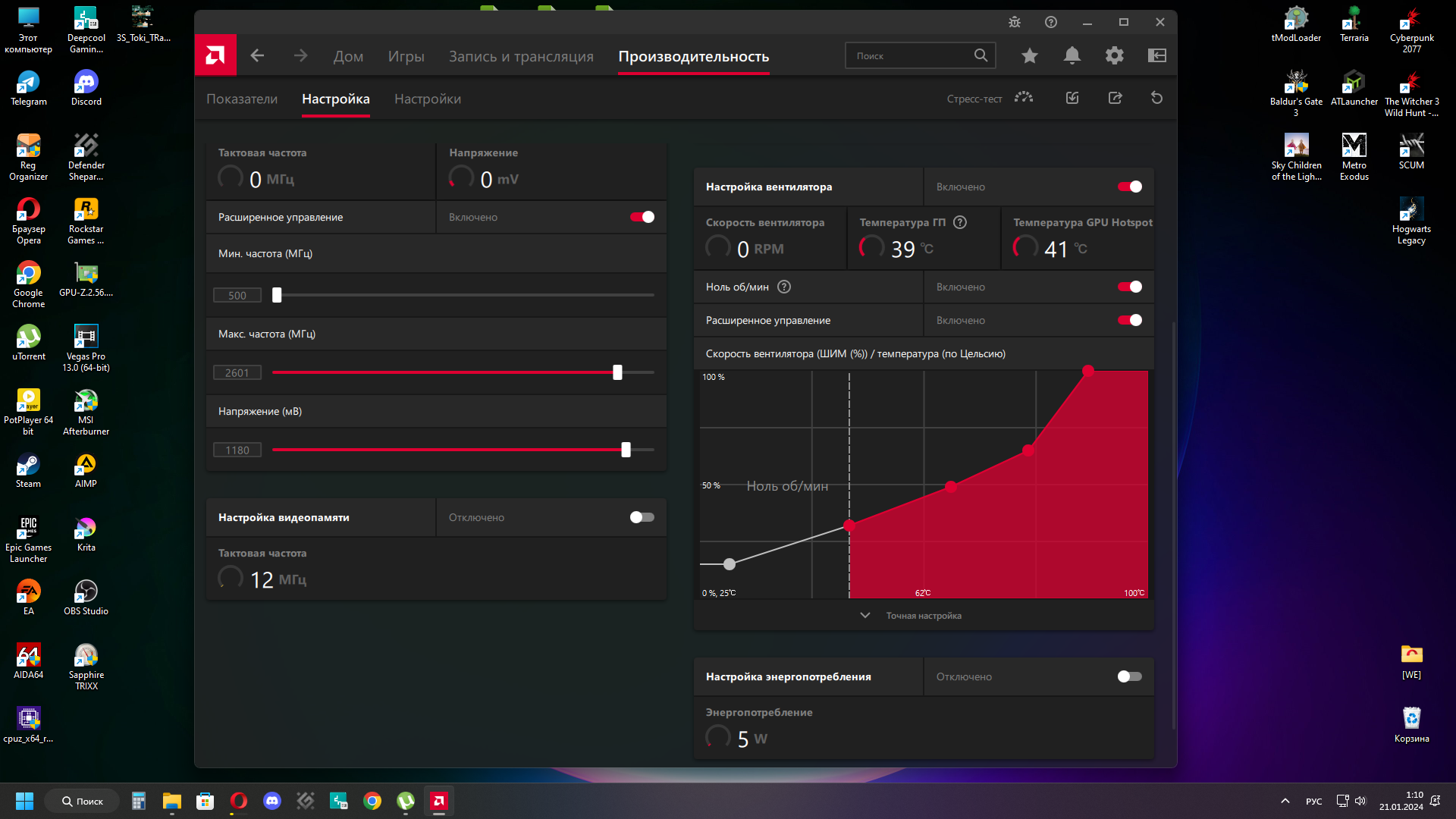Click the Стресс-тест label
Image resolution: width=1456 pixels, height=819 pixels.
click(x=974, y=99)
